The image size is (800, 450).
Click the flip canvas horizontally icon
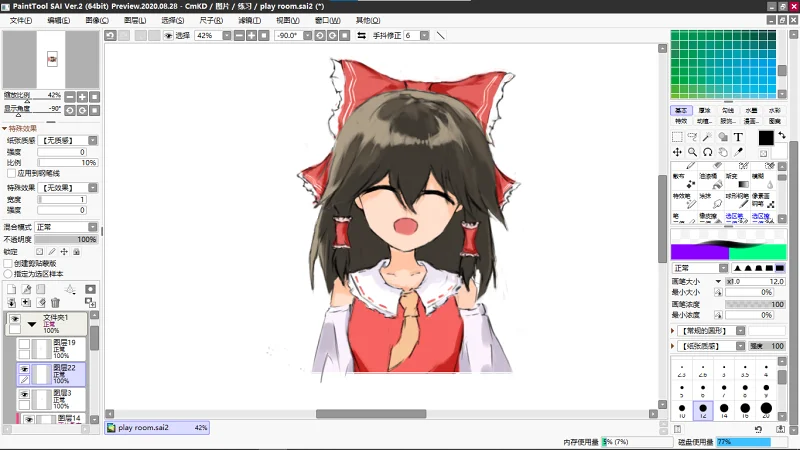click(361, 35)
